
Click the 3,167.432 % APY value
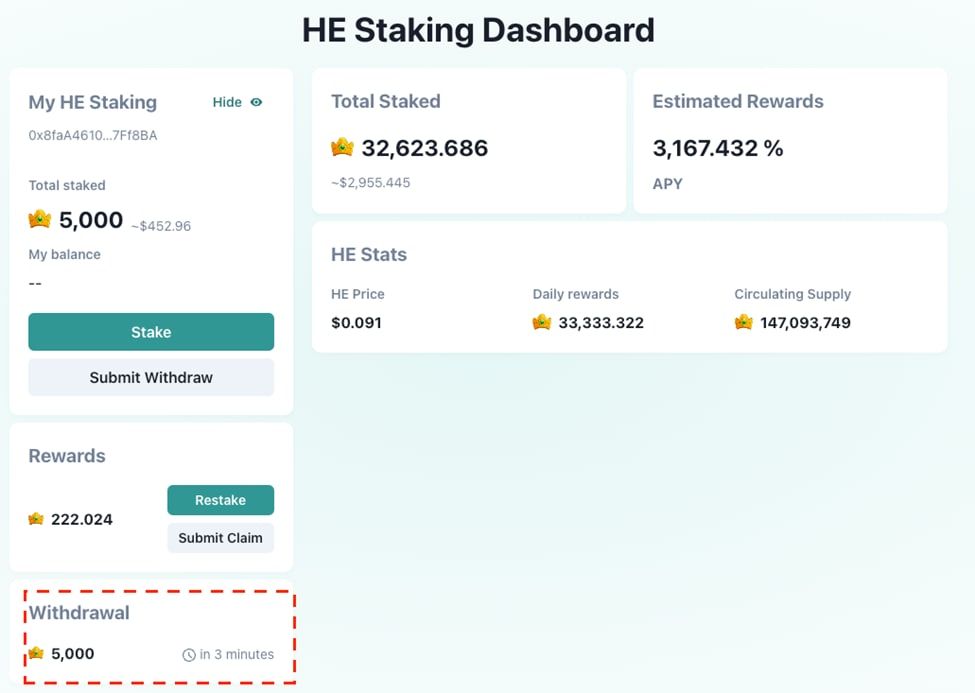click(x=717, y=148)
